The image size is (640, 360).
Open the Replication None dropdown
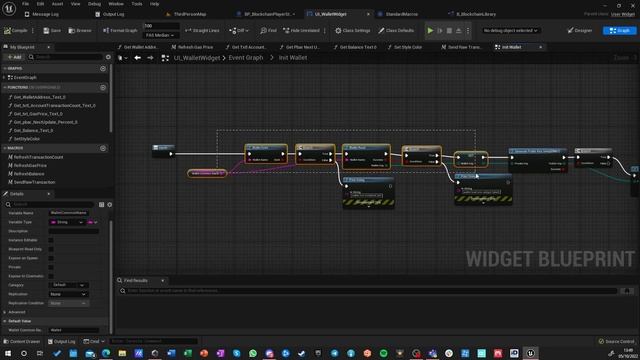coord(68,294)
